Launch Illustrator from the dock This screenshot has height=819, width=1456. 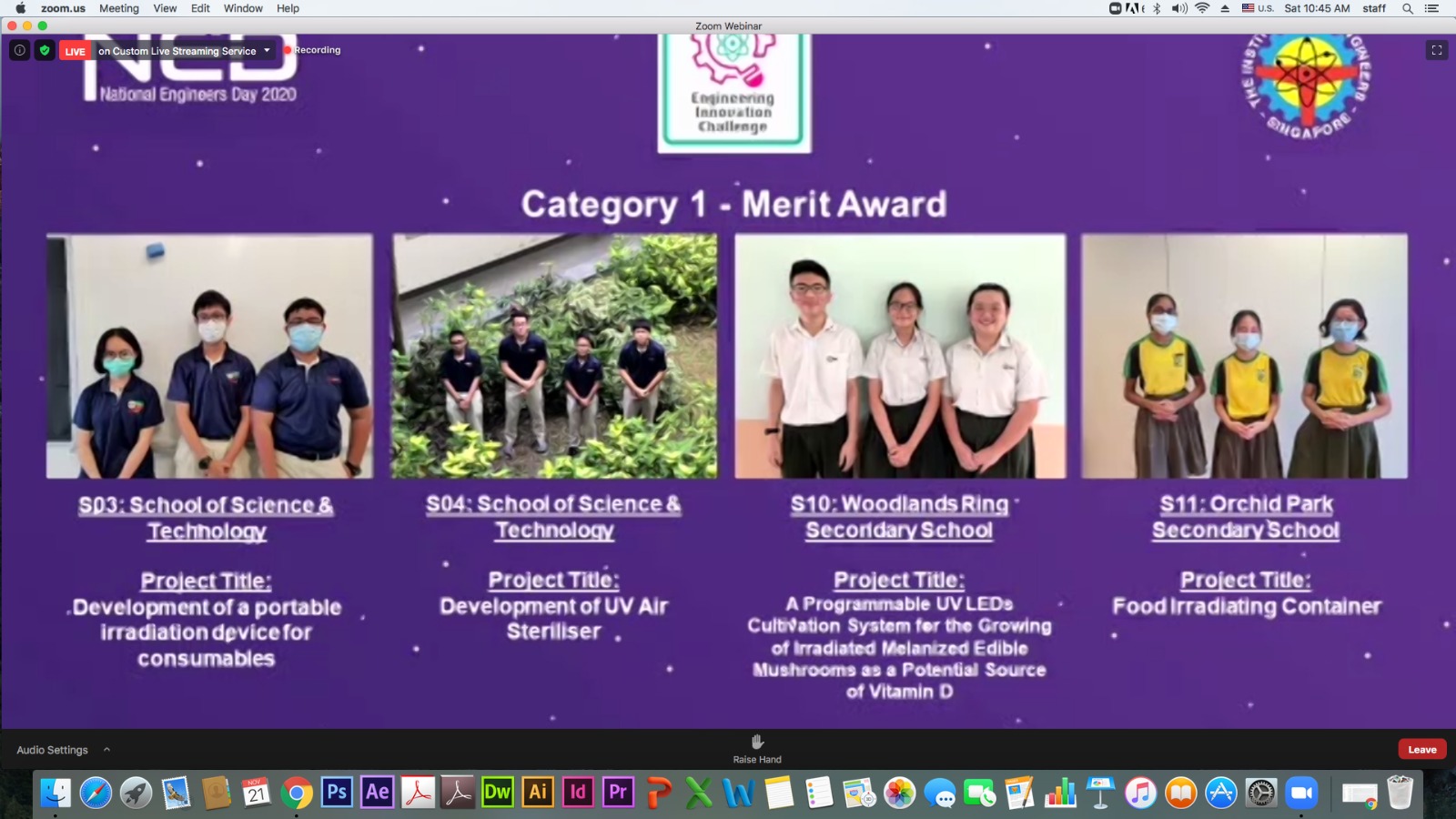click(537, 792)
